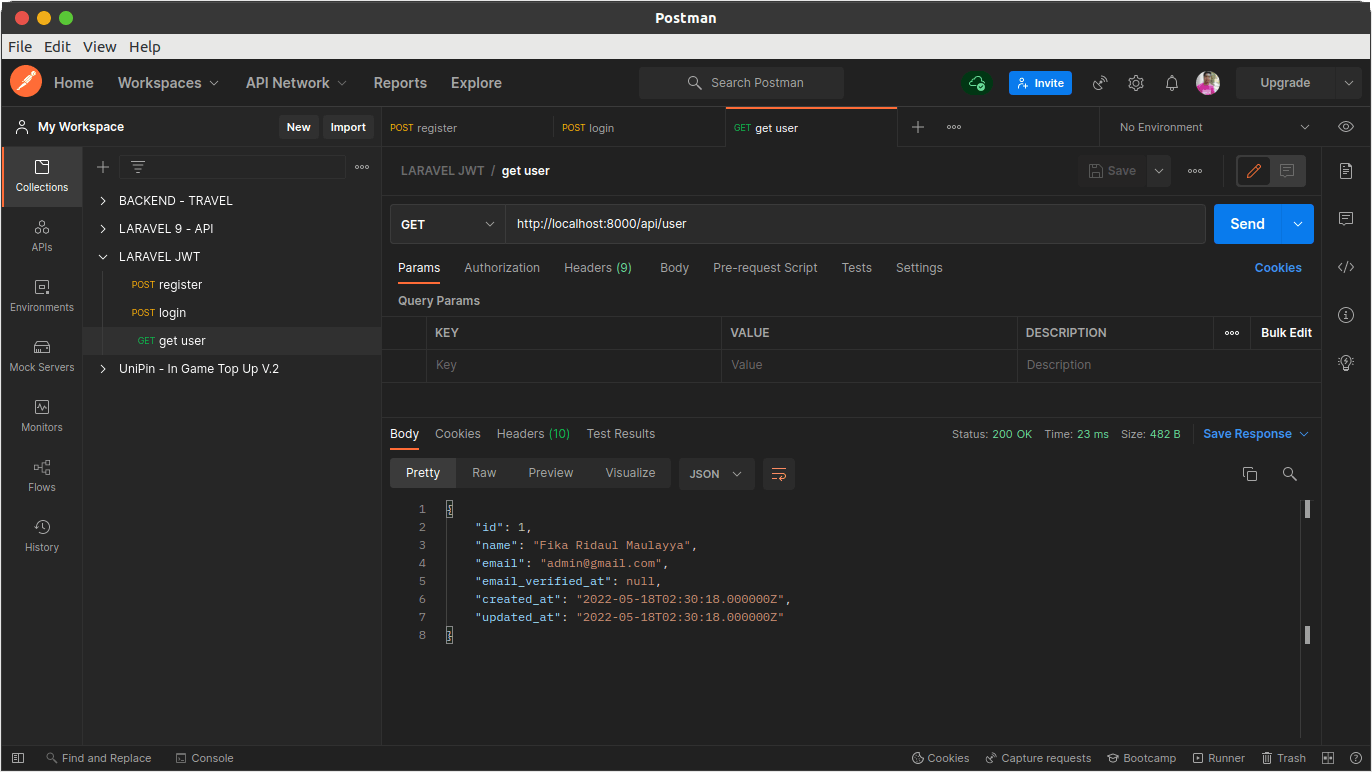Open the Mock Servers sidebar section

click(42, 355)
